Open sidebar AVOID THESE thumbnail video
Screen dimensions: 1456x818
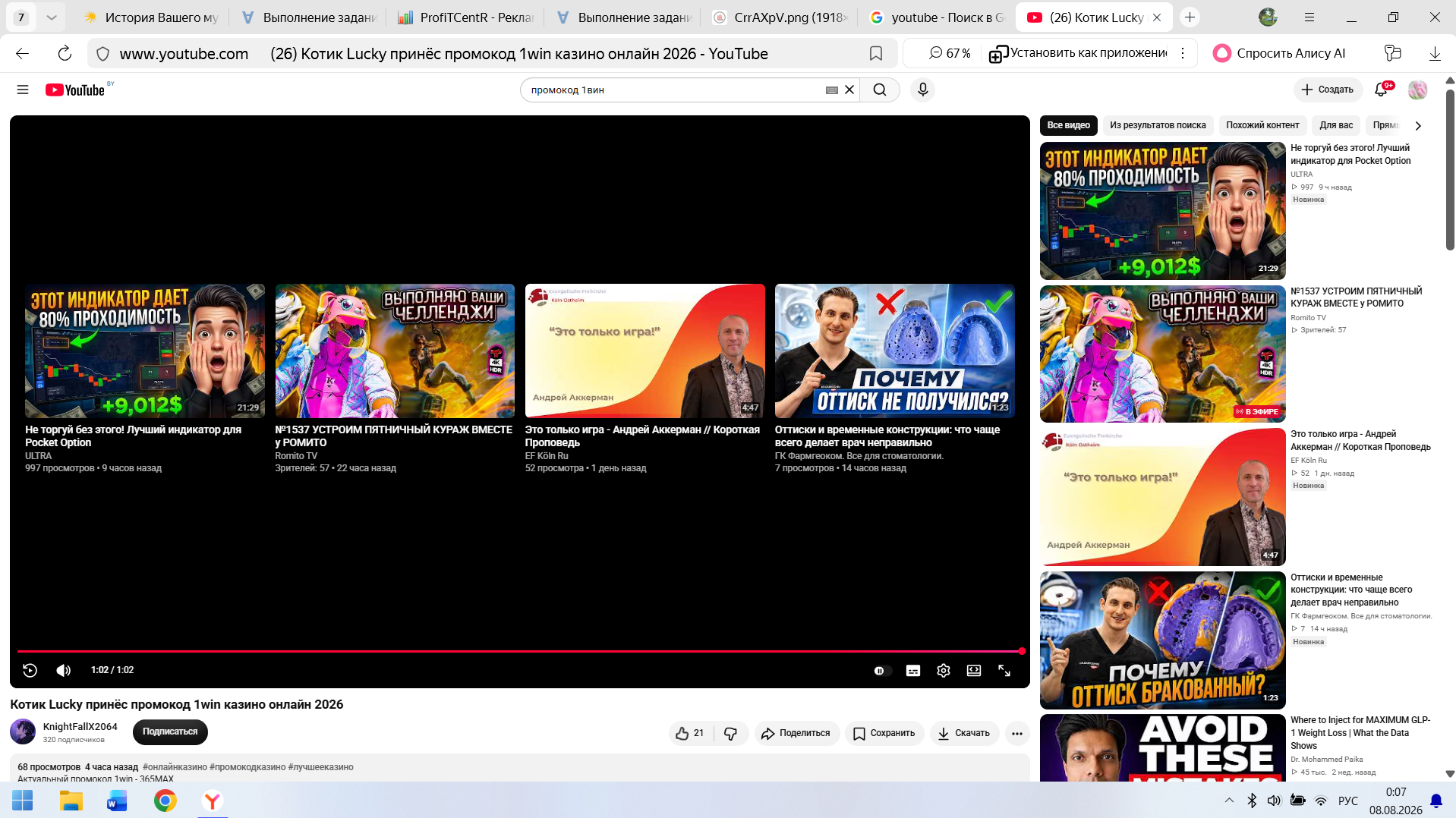(1163, 747)
